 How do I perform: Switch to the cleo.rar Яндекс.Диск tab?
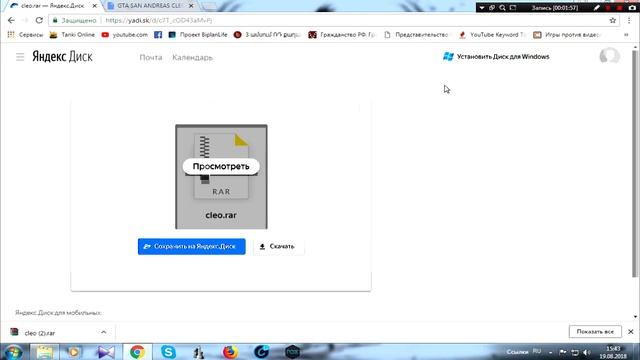click(x=52, y=6)
